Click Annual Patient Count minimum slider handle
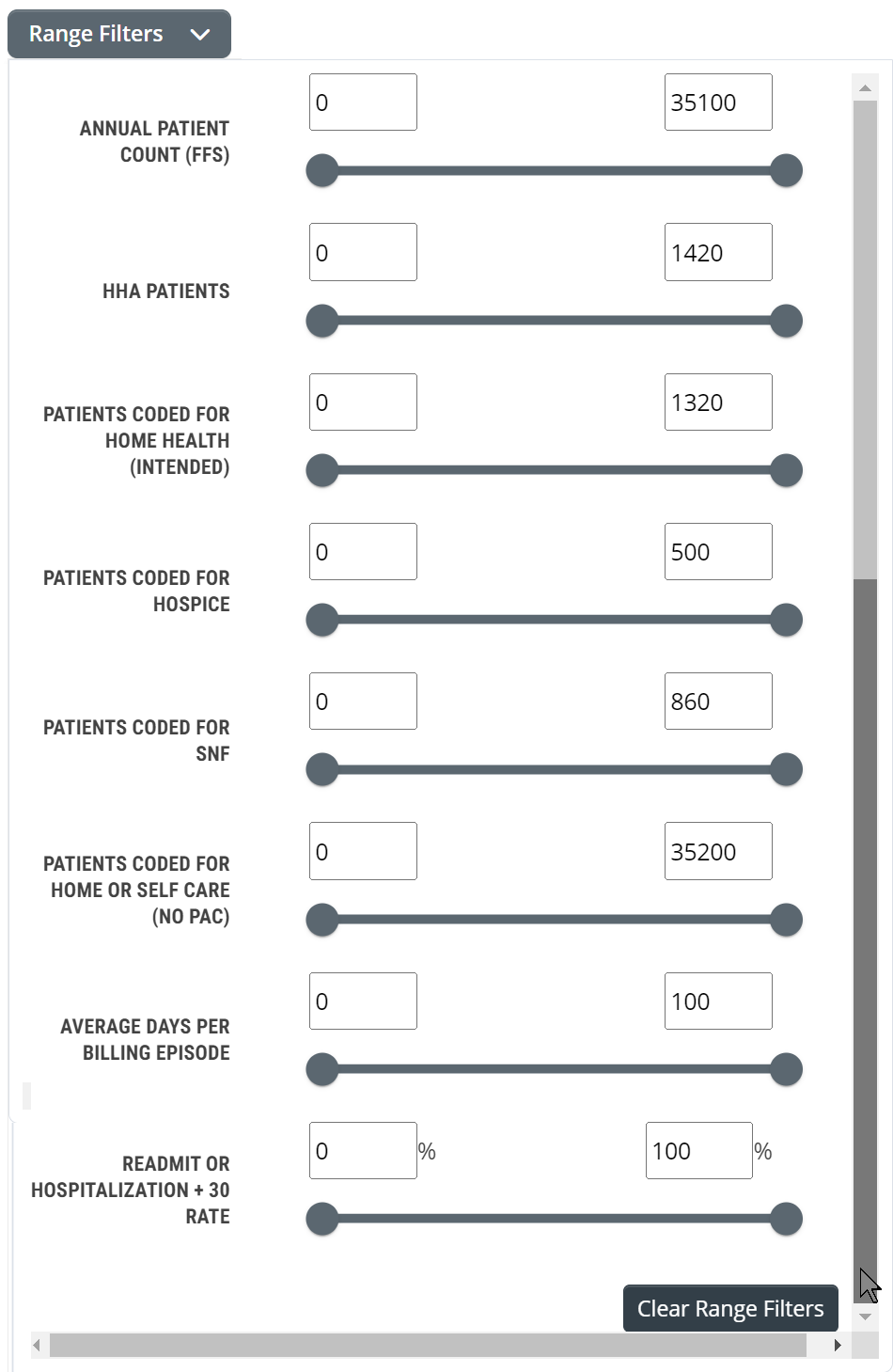This screenshot has width=893, height=1372. click(x=322, y=171)
